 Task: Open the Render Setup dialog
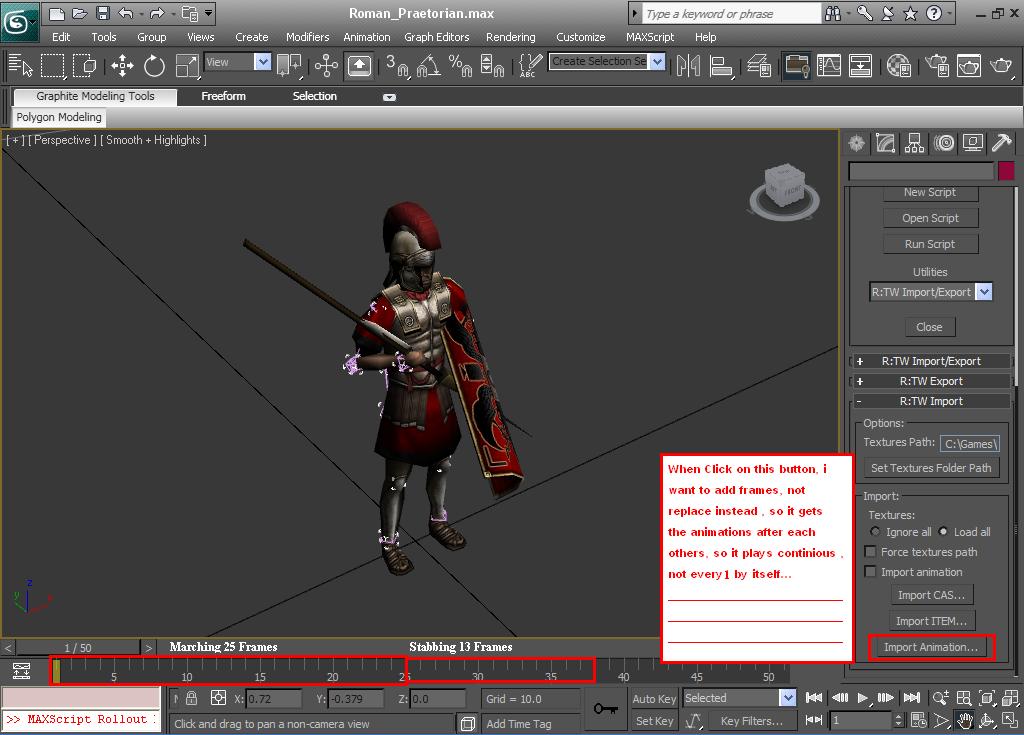tap(936, 65)
